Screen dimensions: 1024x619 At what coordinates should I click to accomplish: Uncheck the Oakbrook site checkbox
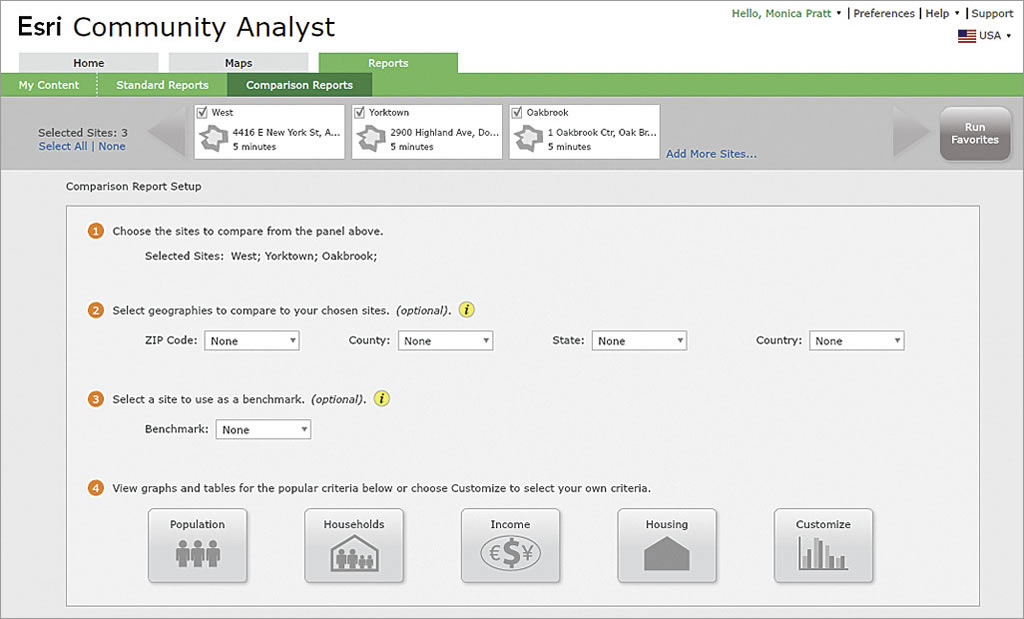point(517,112)
